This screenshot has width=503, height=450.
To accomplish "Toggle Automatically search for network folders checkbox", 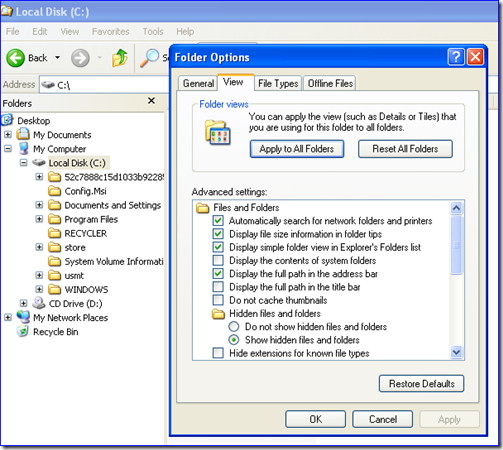I will tap(218, 220).
